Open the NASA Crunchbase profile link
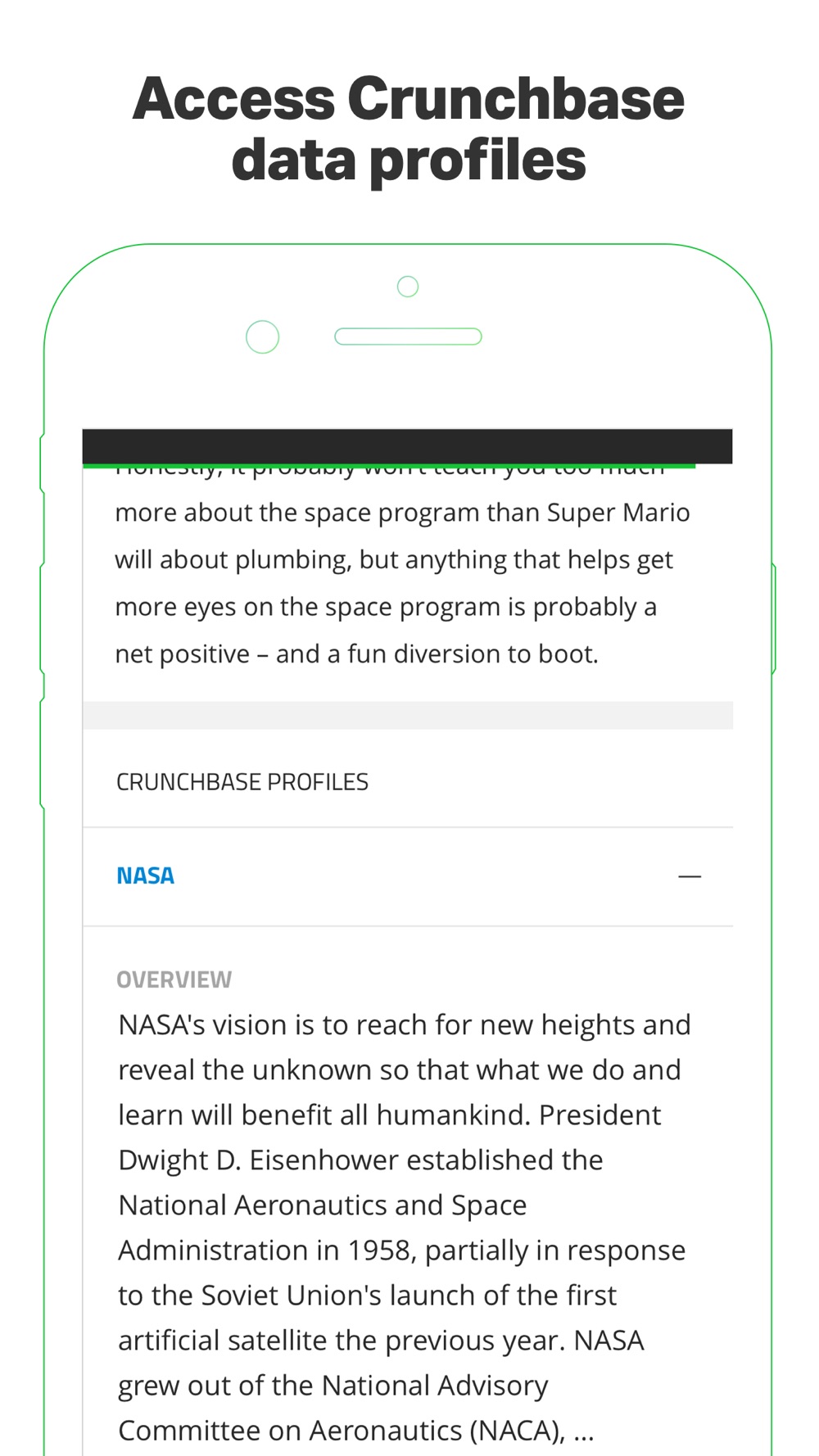This screenshot has height=1456, width=819. point(145,875)
